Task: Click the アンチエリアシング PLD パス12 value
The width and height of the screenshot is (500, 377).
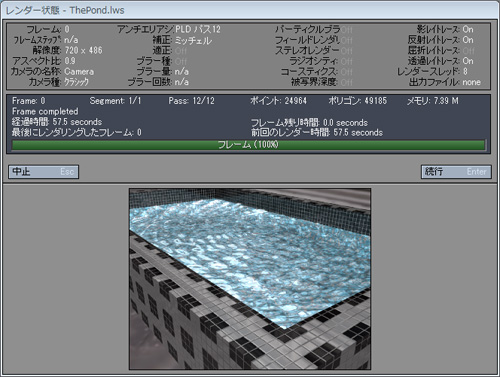Action: pyautogui.click(x=198, y=29)
